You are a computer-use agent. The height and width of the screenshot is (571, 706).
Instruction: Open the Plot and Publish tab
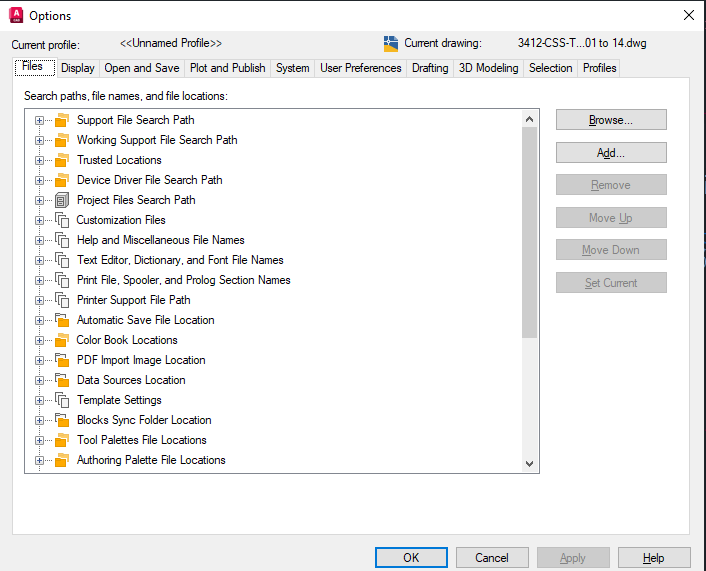tap(227, 68)
